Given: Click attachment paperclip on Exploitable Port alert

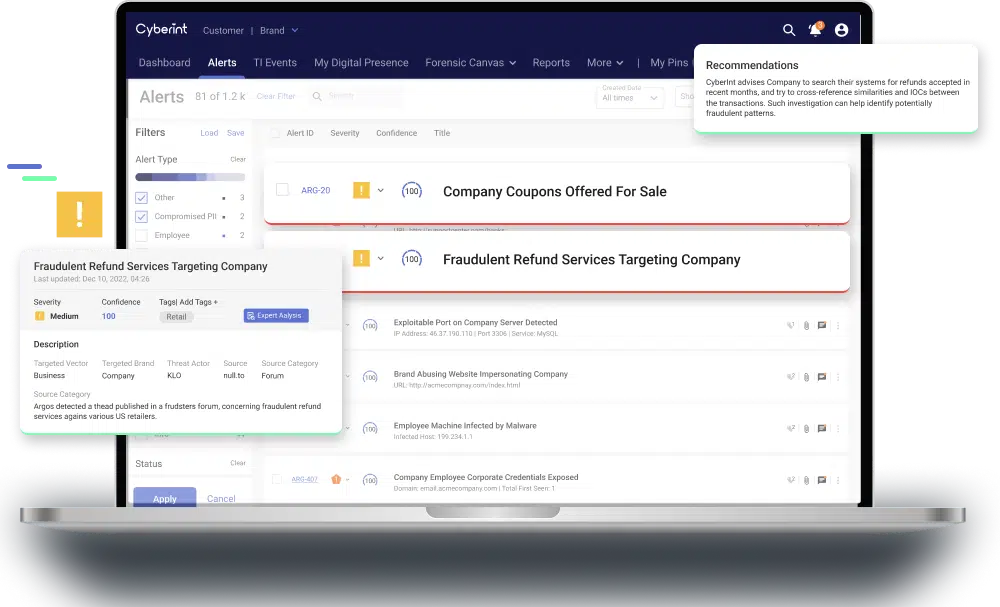Looking at the screenshot, I should [806, 325].
